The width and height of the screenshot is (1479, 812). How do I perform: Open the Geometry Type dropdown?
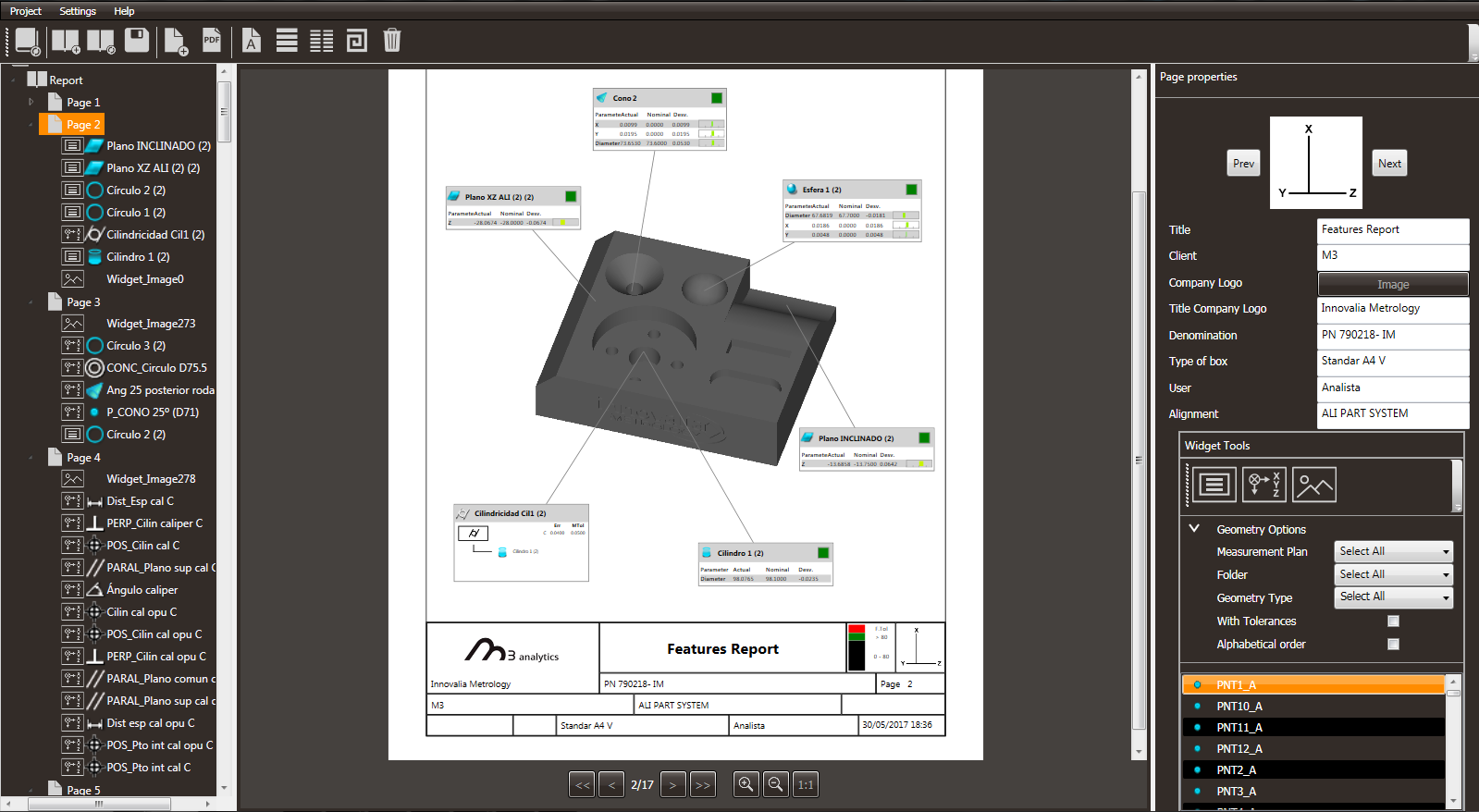coord(1394,597)
